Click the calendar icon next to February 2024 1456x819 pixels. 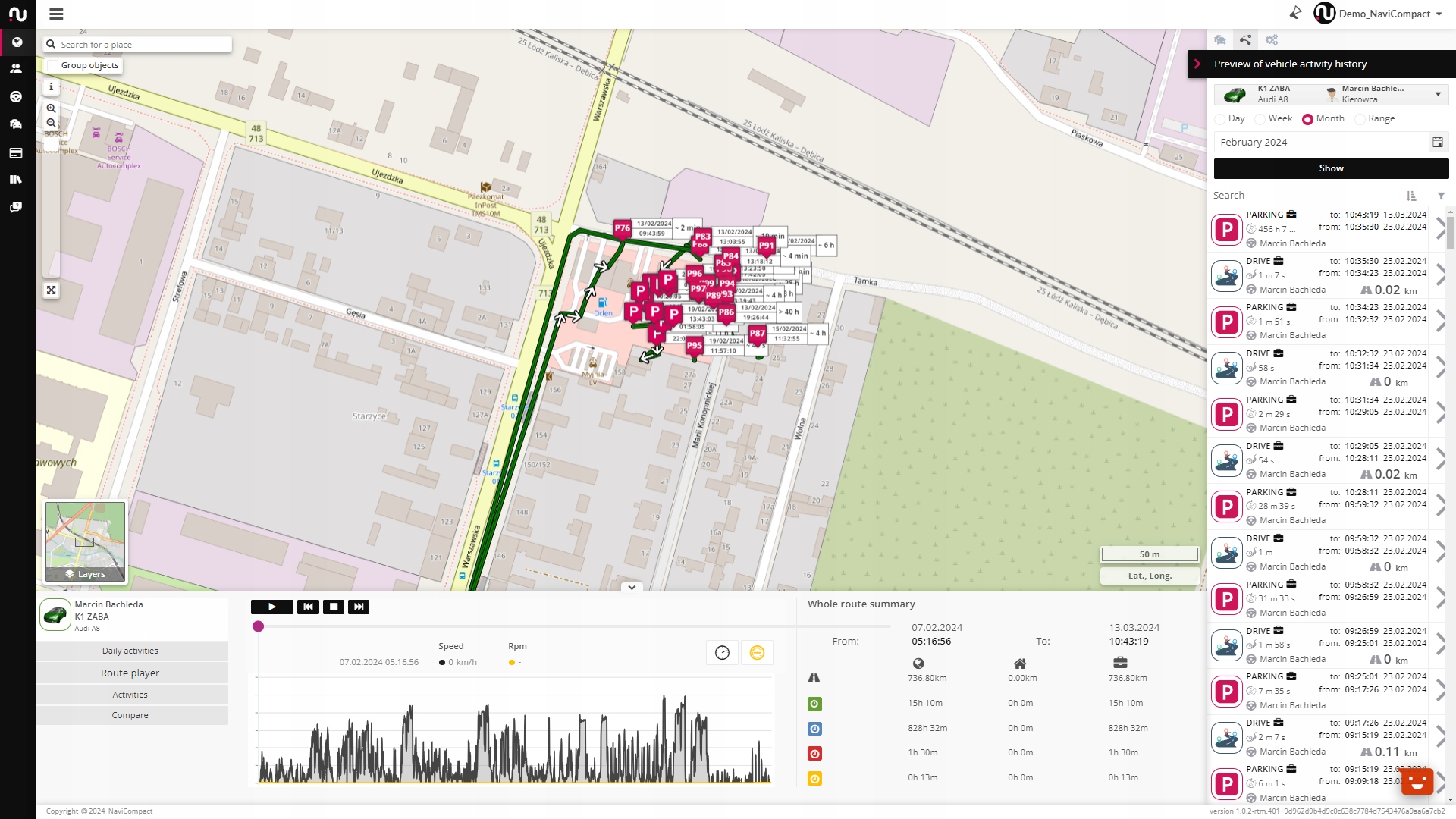click(1437, 142)
